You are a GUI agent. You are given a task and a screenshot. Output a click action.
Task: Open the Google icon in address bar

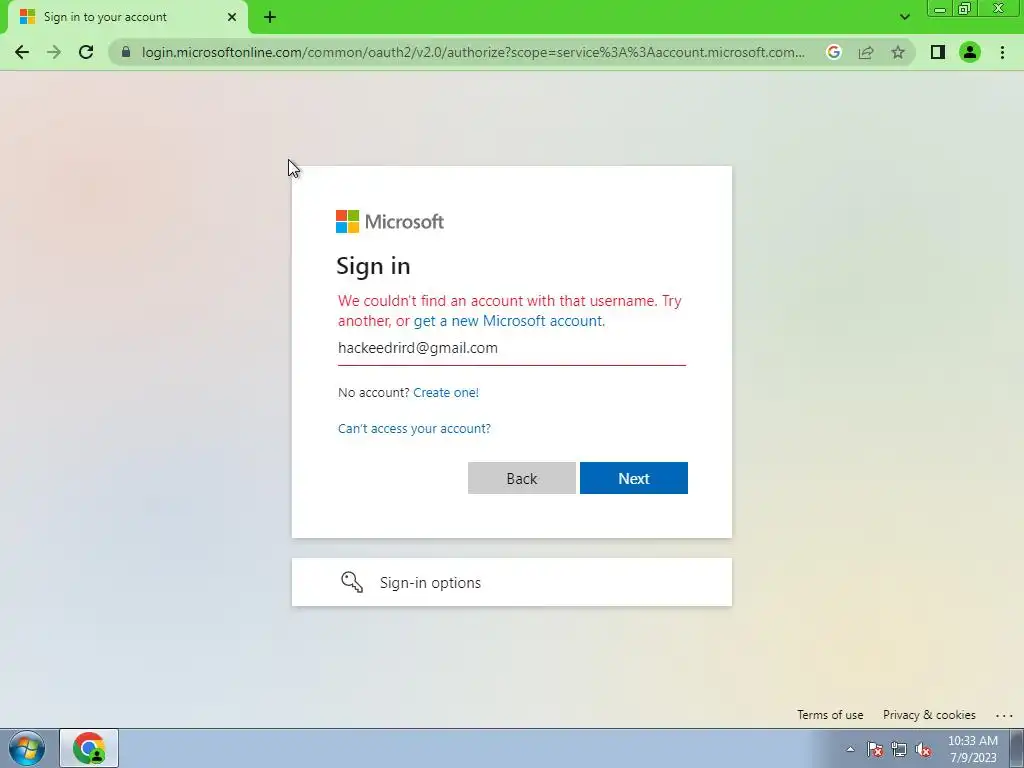(833, 52)
